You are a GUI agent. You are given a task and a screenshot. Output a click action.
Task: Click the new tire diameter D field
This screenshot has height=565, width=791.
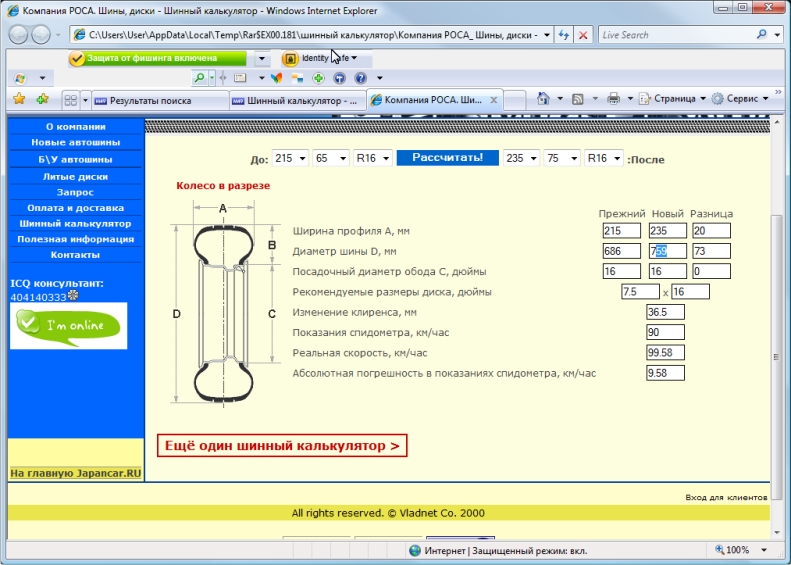coord(667,251)
